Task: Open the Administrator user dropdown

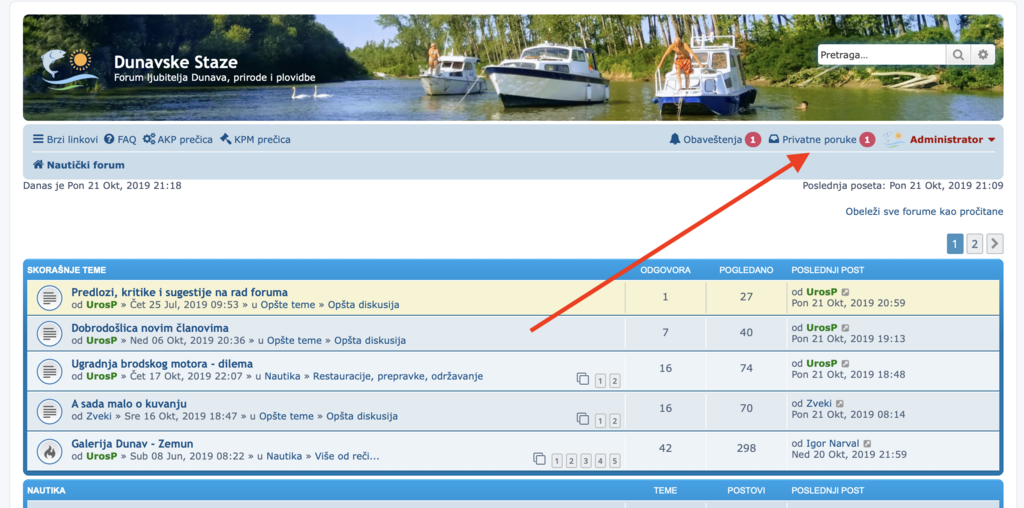Action: point(952,139)
